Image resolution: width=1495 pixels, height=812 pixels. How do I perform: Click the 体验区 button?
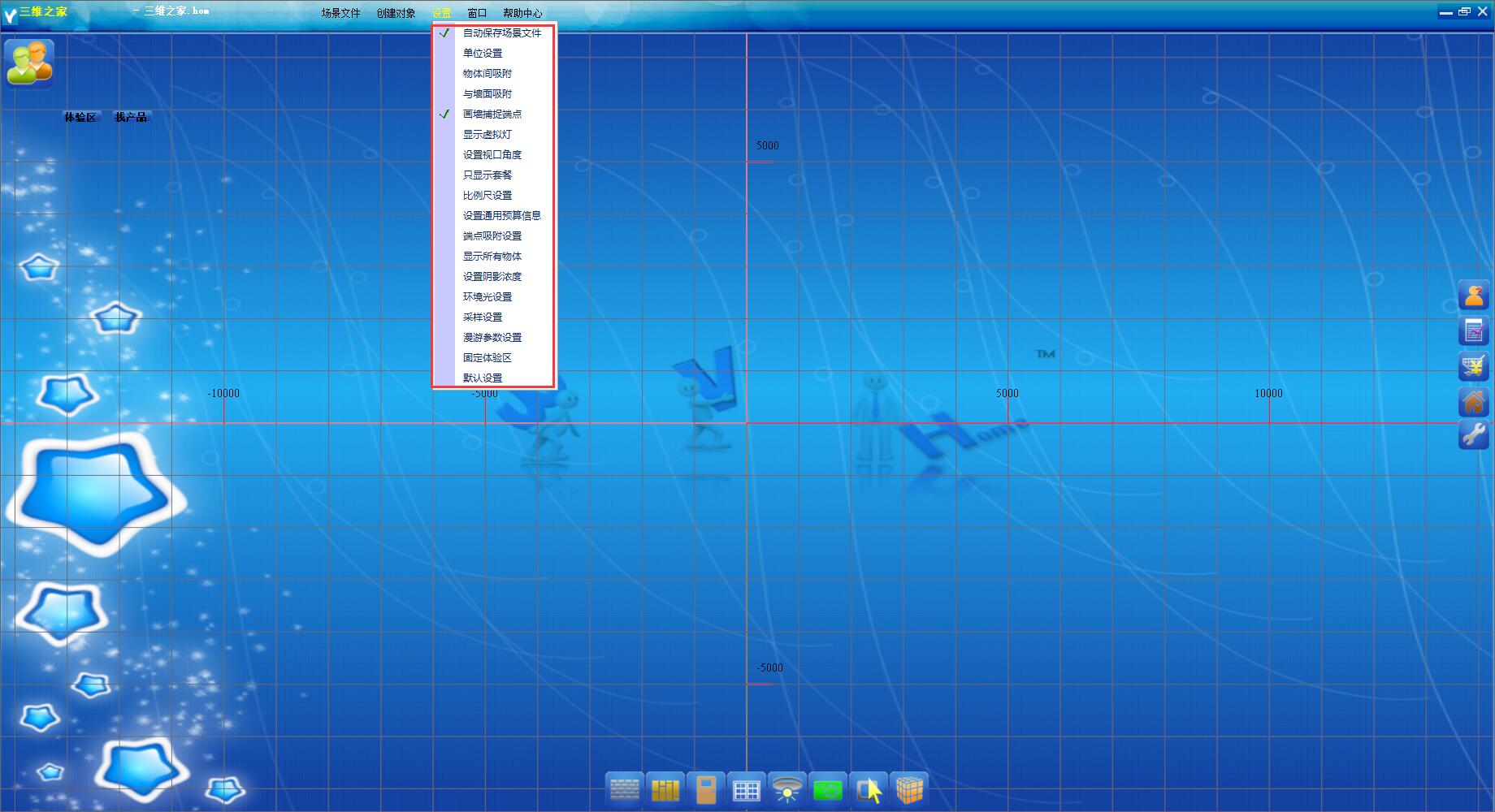(80, 117)
